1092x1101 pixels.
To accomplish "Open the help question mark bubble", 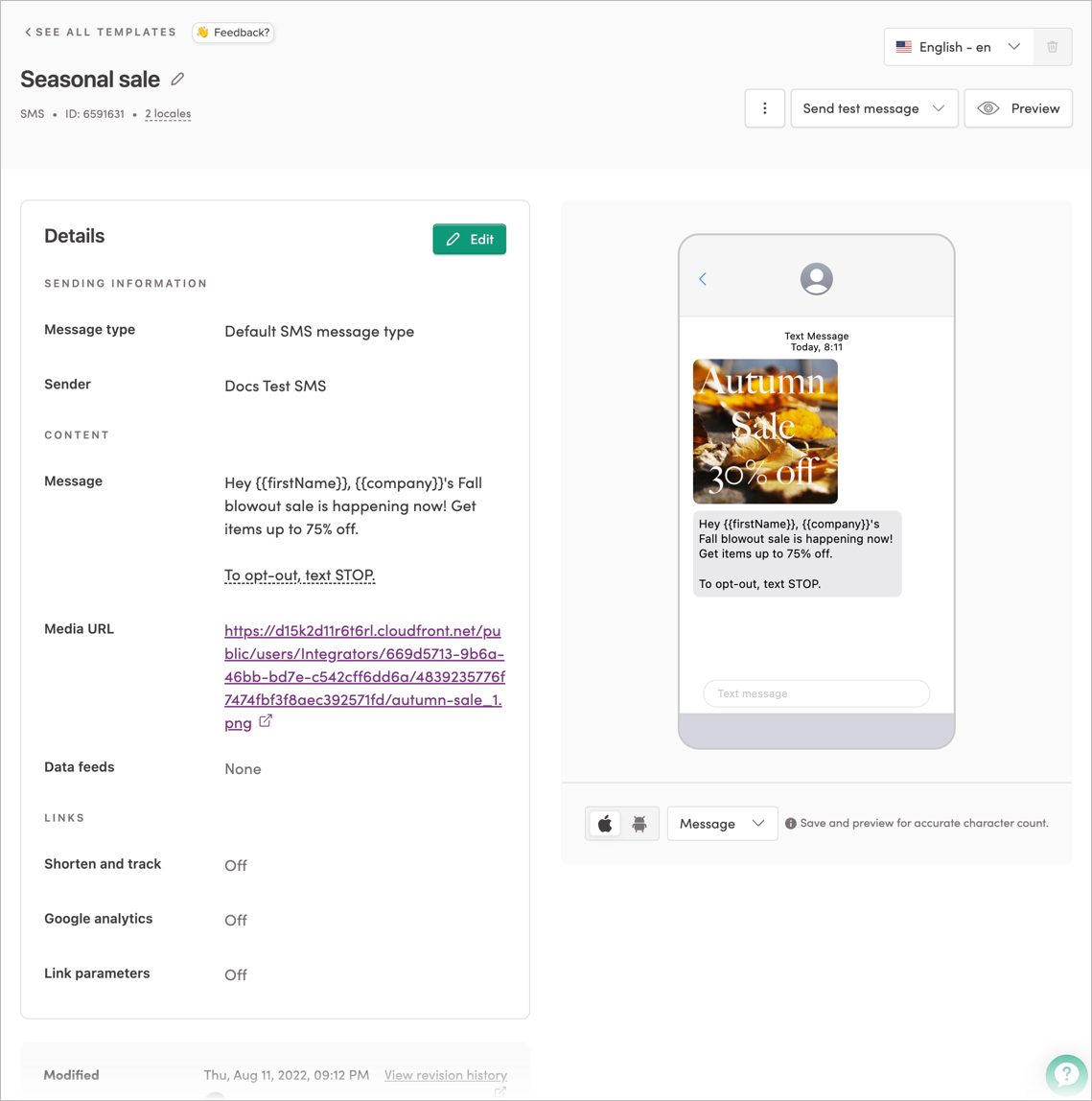I will coord(1066,1073).
